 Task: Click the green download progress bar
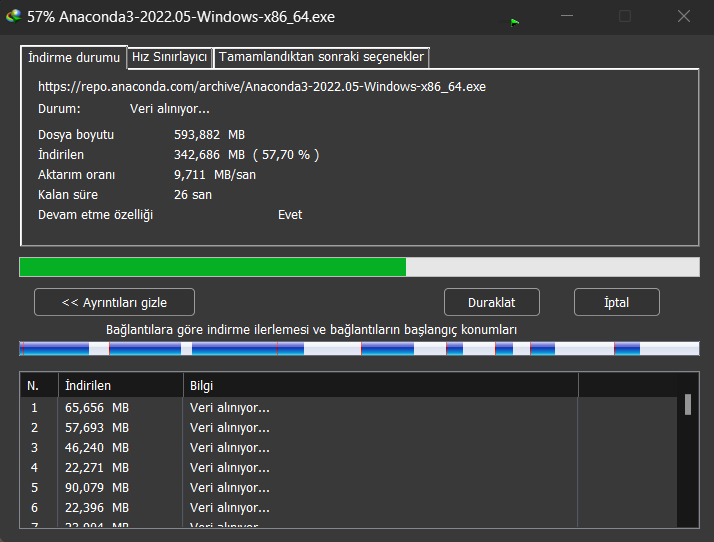359,267
